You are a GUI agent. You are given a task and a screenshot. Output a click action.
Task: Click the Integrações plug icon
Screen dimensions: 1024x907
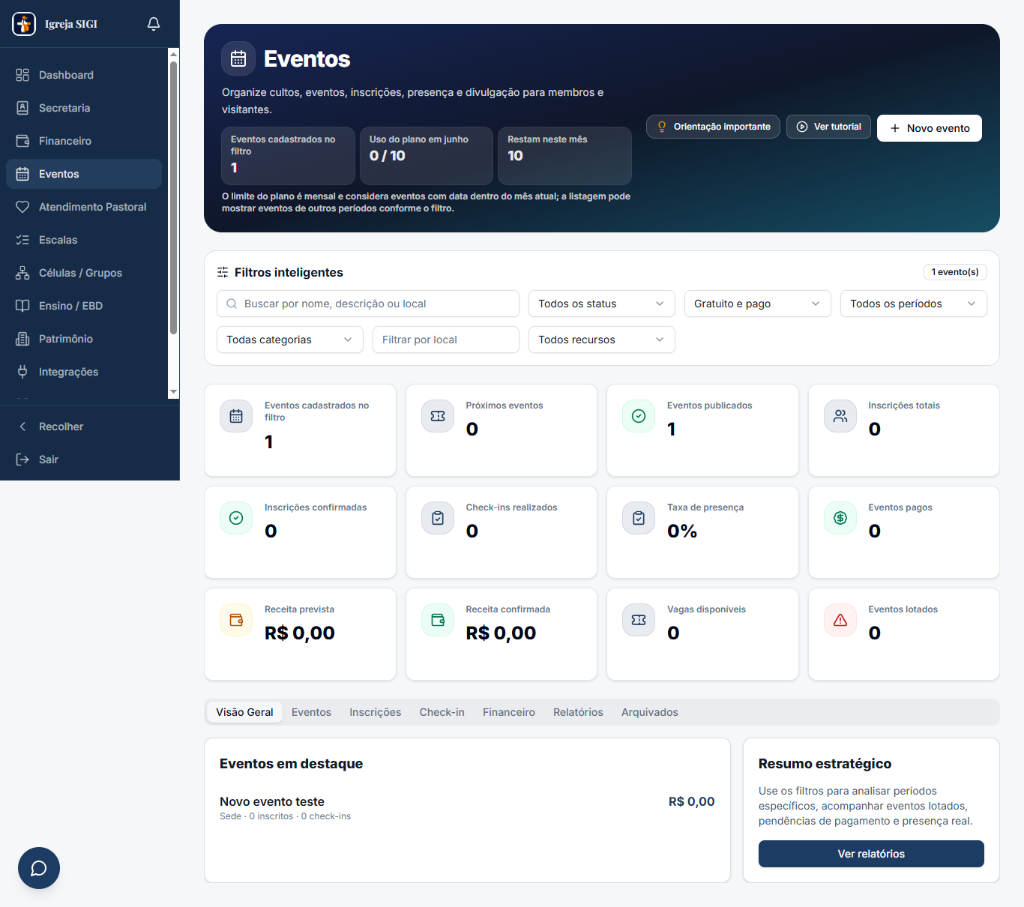click(22, 372)
